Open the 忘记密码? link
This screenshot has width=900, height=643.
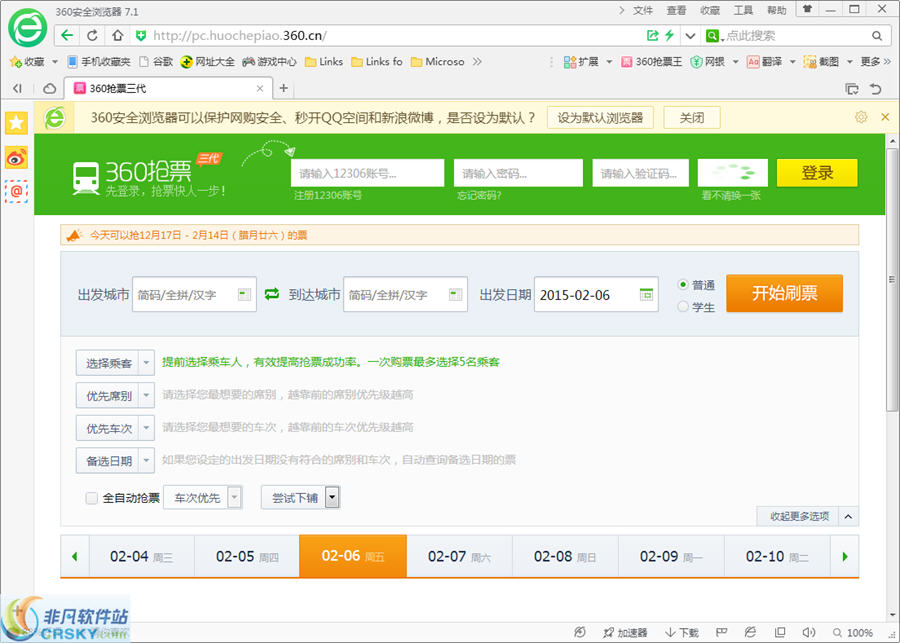(479, 195)
